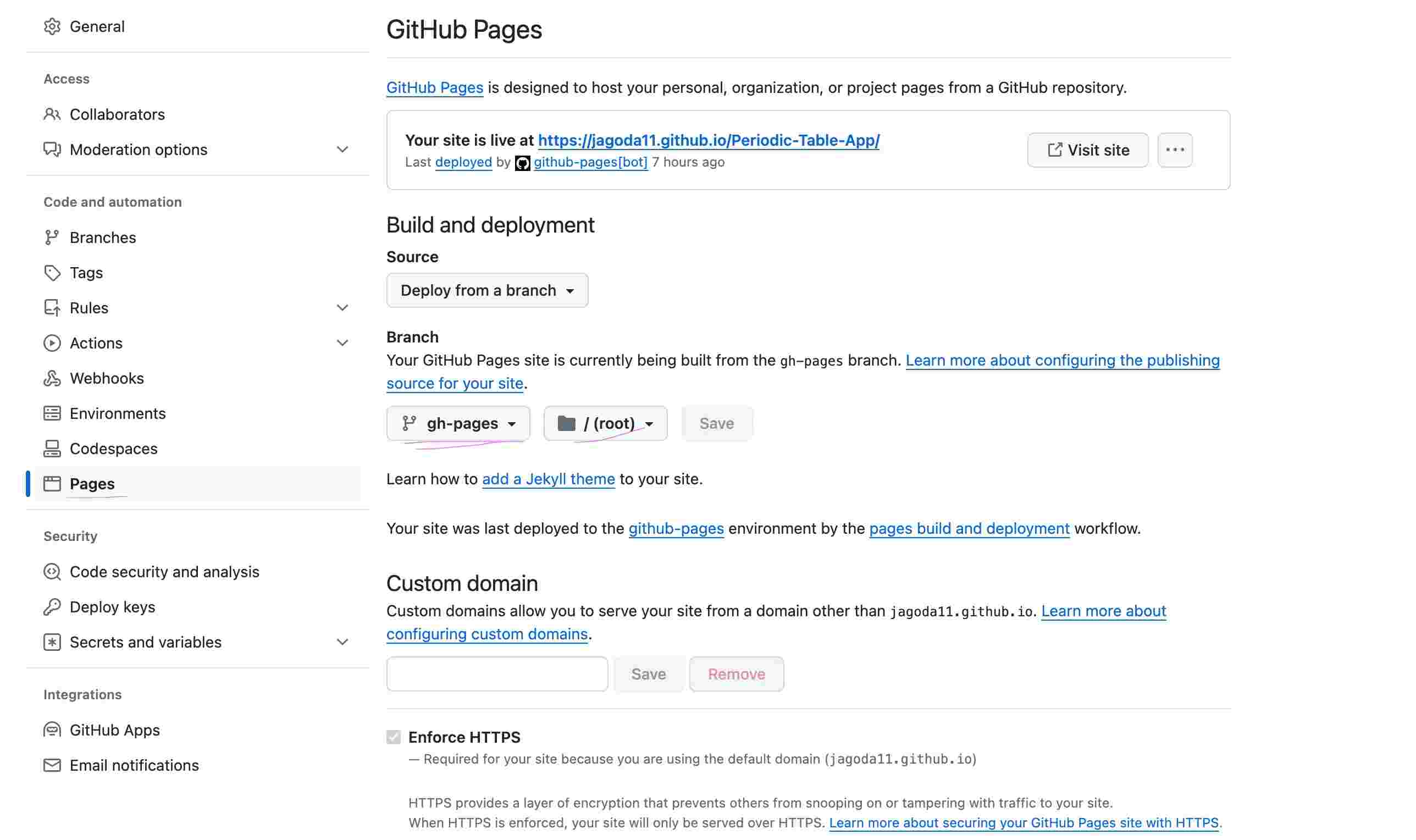
Task: Open the Moderation options menu item
Action: coord(138,149)
